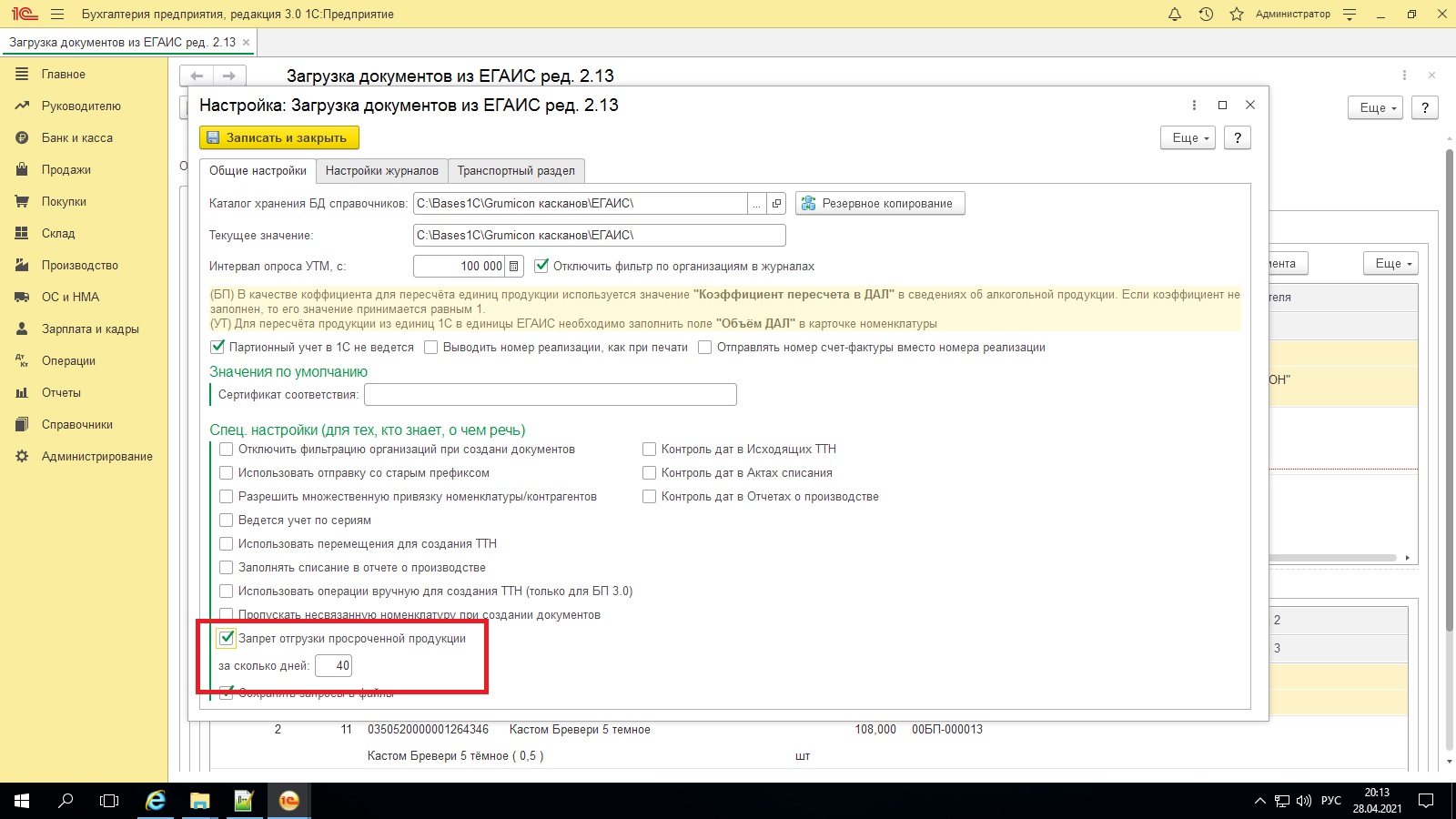
Task: Open the dialog's three-dot options menu
Action: (1194, 105)
